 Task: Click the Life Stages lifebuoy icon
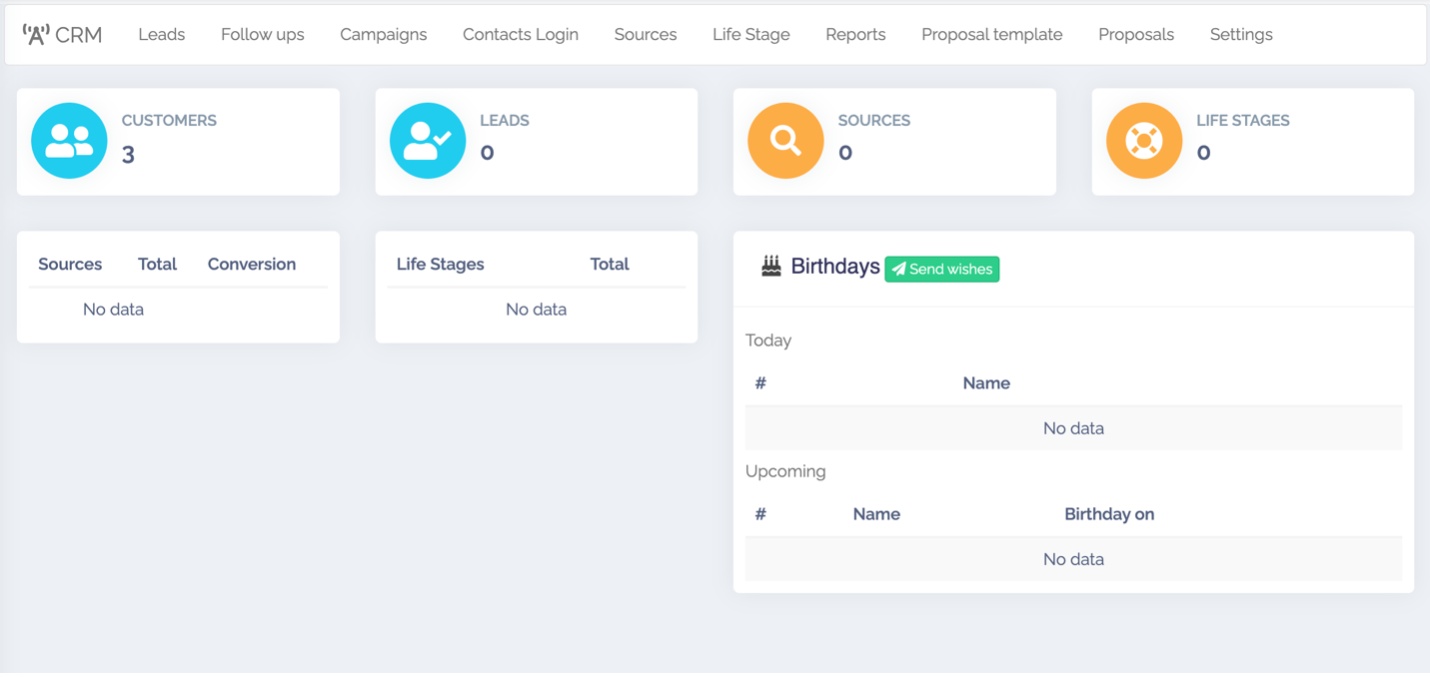(1143, 141)
